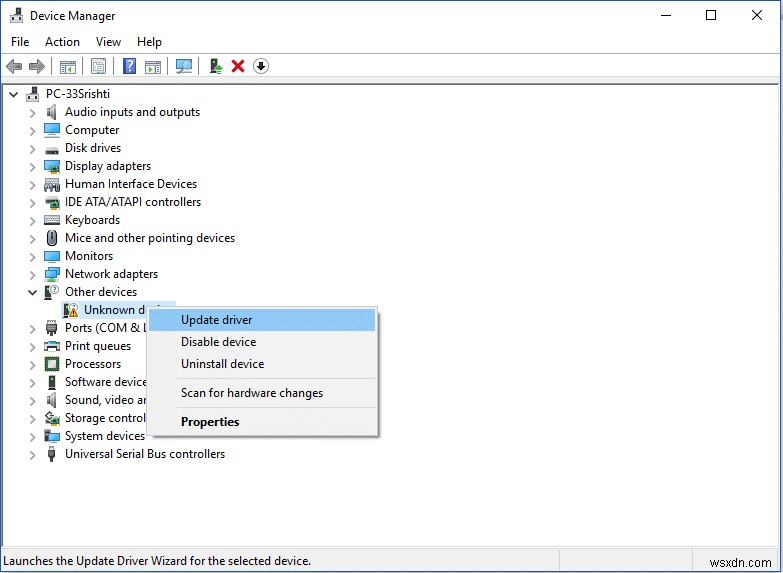This screenshot has height=573, width=783.
Task: Click the Forward arrow toolbar icon
Action: tap(37, 66)
